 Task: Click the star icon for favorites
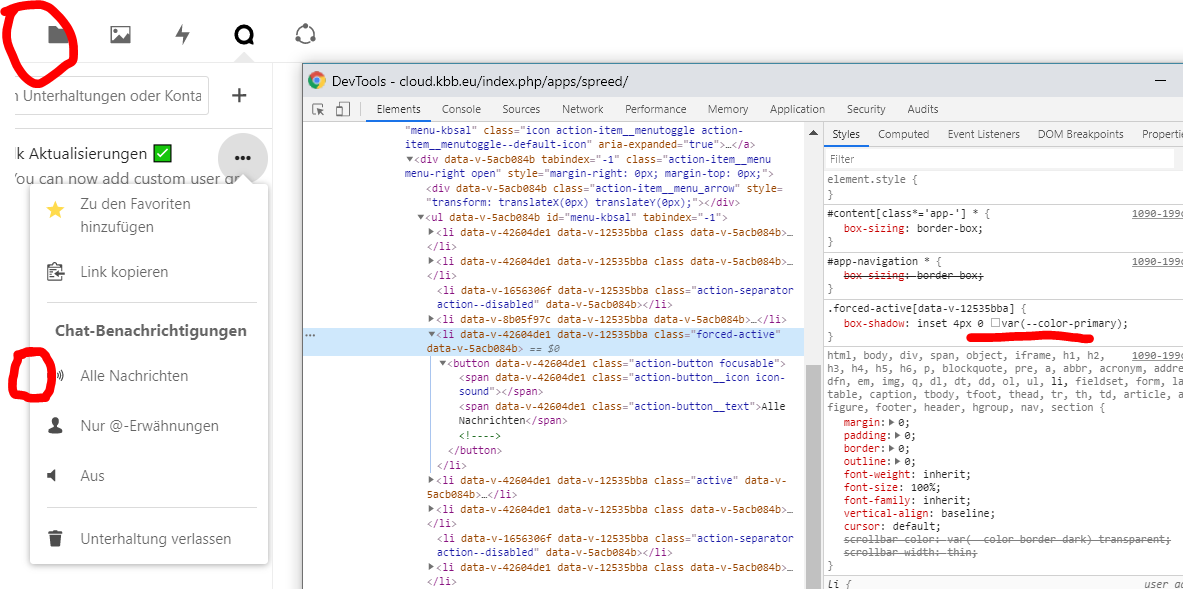55,210
